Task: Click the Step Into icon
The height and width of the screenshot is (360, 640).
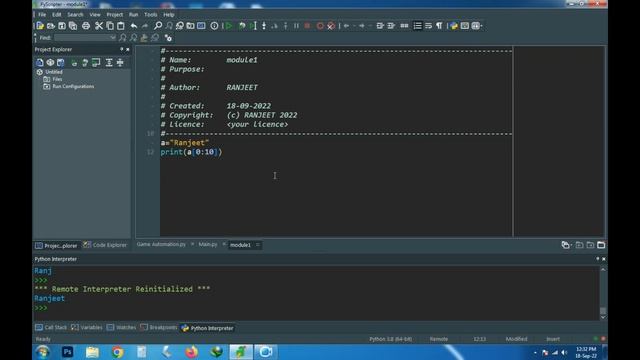Action: [264, 26]
